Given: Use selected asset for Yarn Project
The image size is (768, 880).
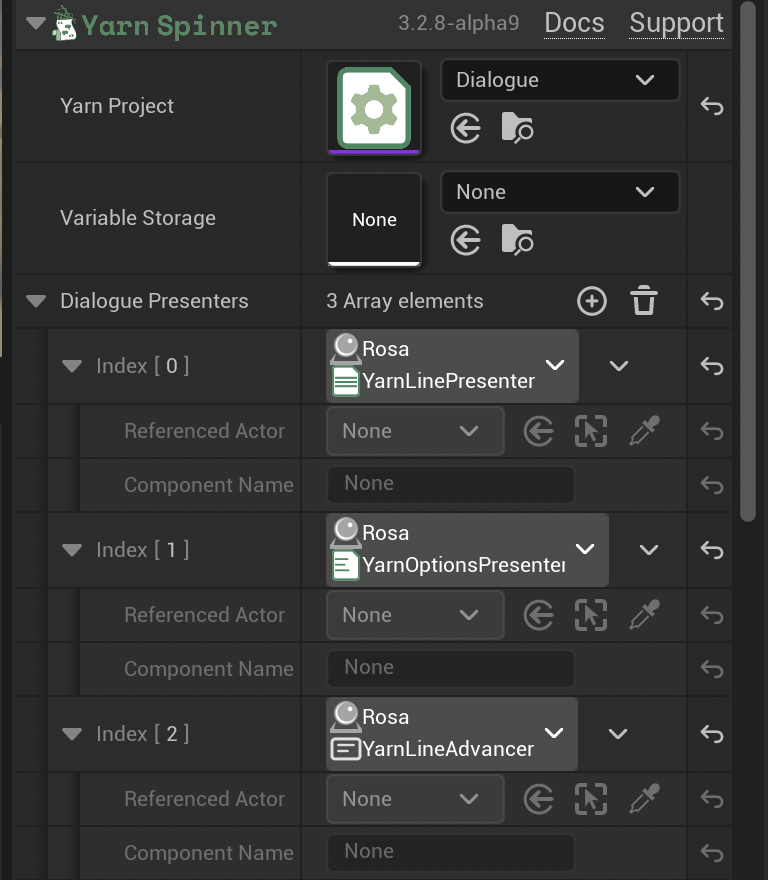Looking at the screenshot, I should click(465, 129).
